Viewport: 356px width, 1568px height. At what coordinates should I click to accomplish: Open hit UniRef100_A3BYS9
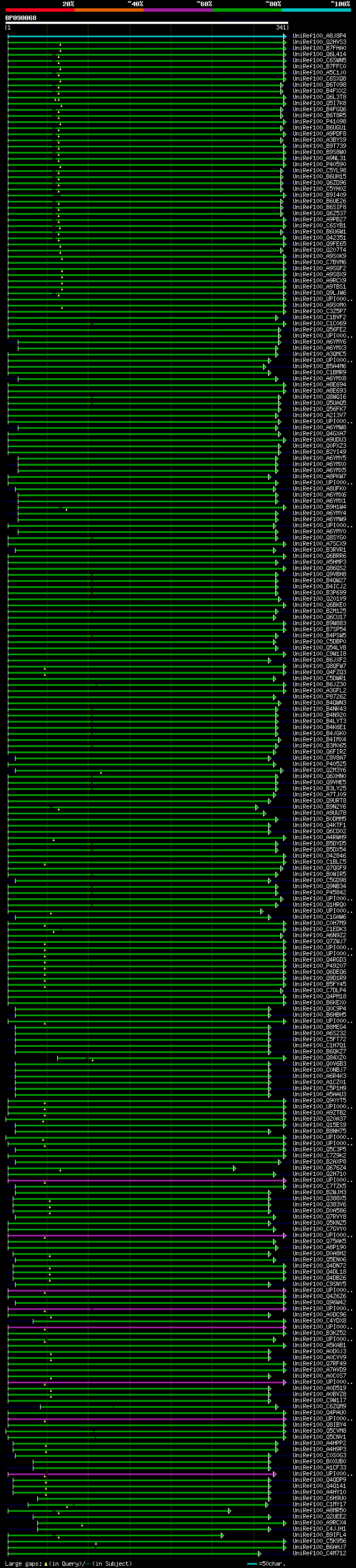pyautogui.click(x=319, y=140)
